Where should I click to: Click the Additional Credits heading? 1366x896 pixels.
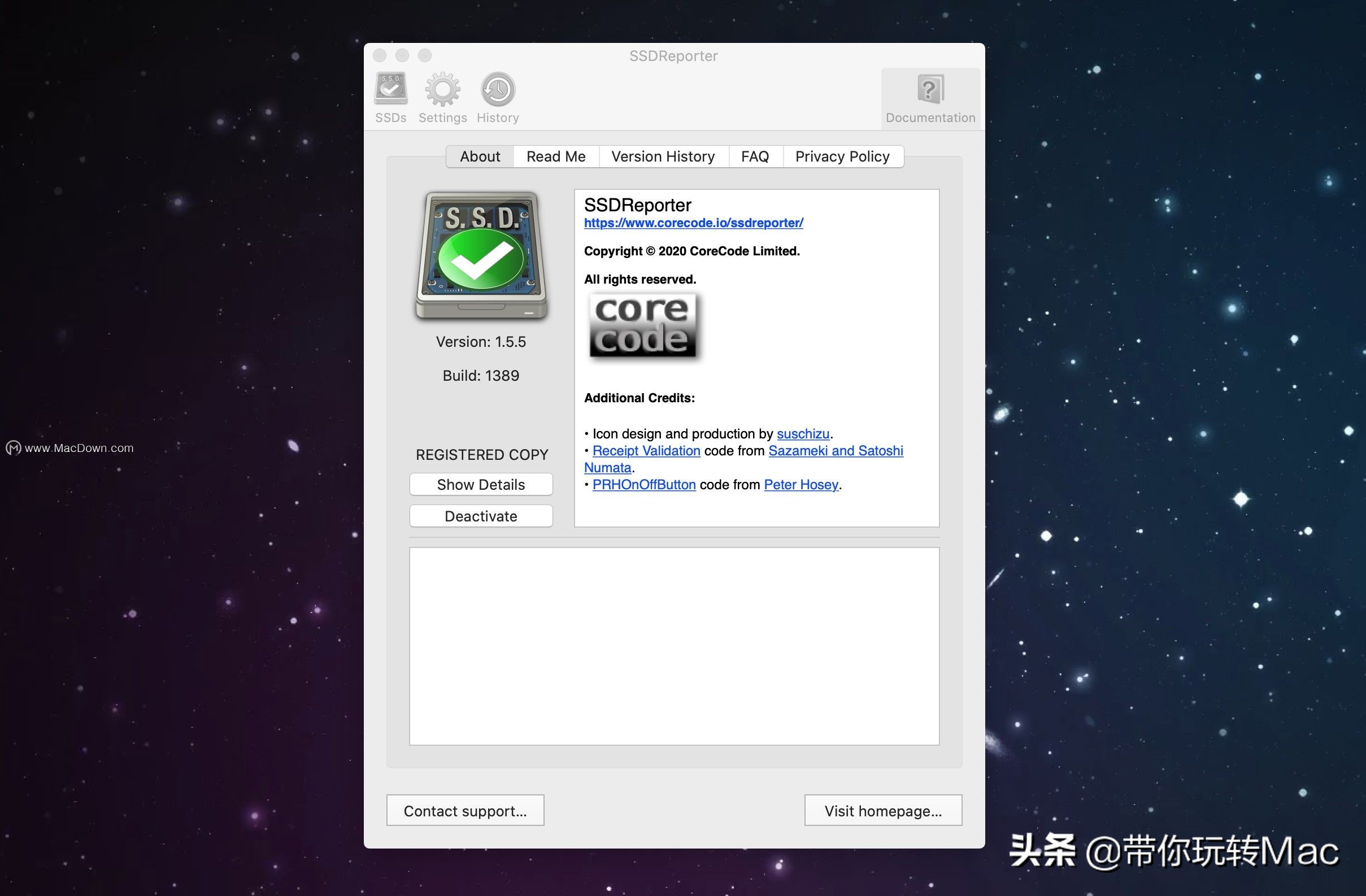tap(640, 398)
